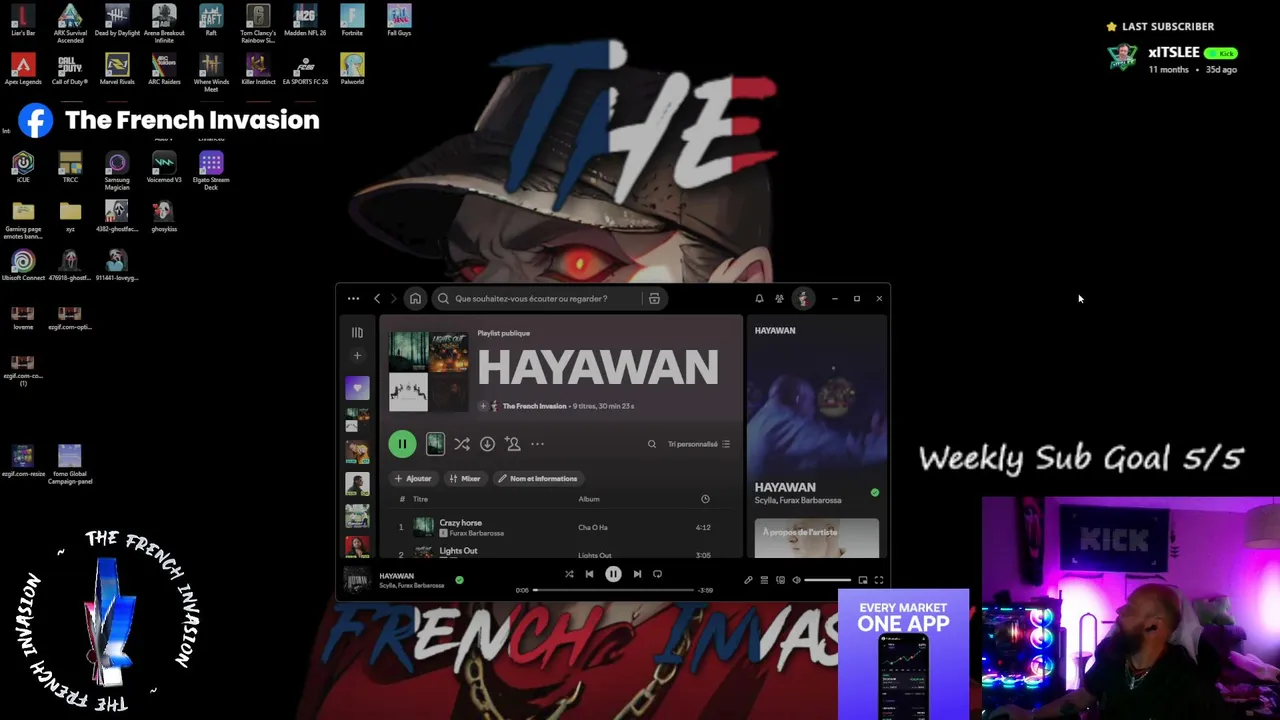Collapse the Spotify library sidebar
Image resolution: width=1280 pixels, height=720 pixels.
point(357,332)
